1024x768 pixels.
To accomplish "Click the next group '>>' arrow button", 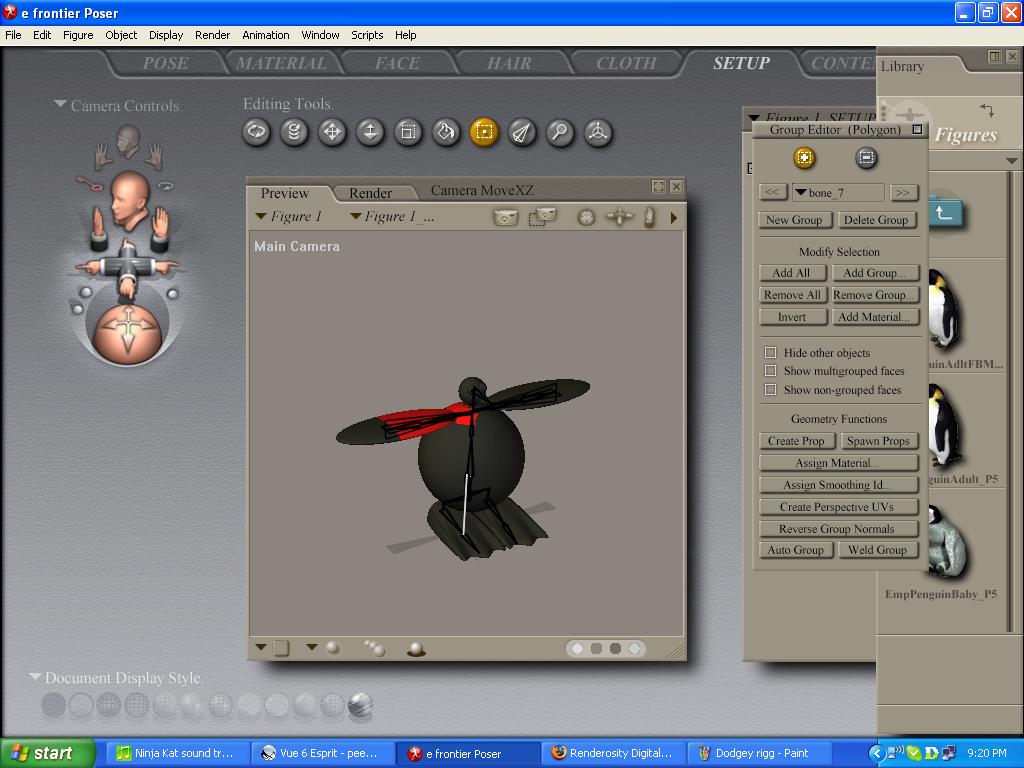I will [903, 193].
